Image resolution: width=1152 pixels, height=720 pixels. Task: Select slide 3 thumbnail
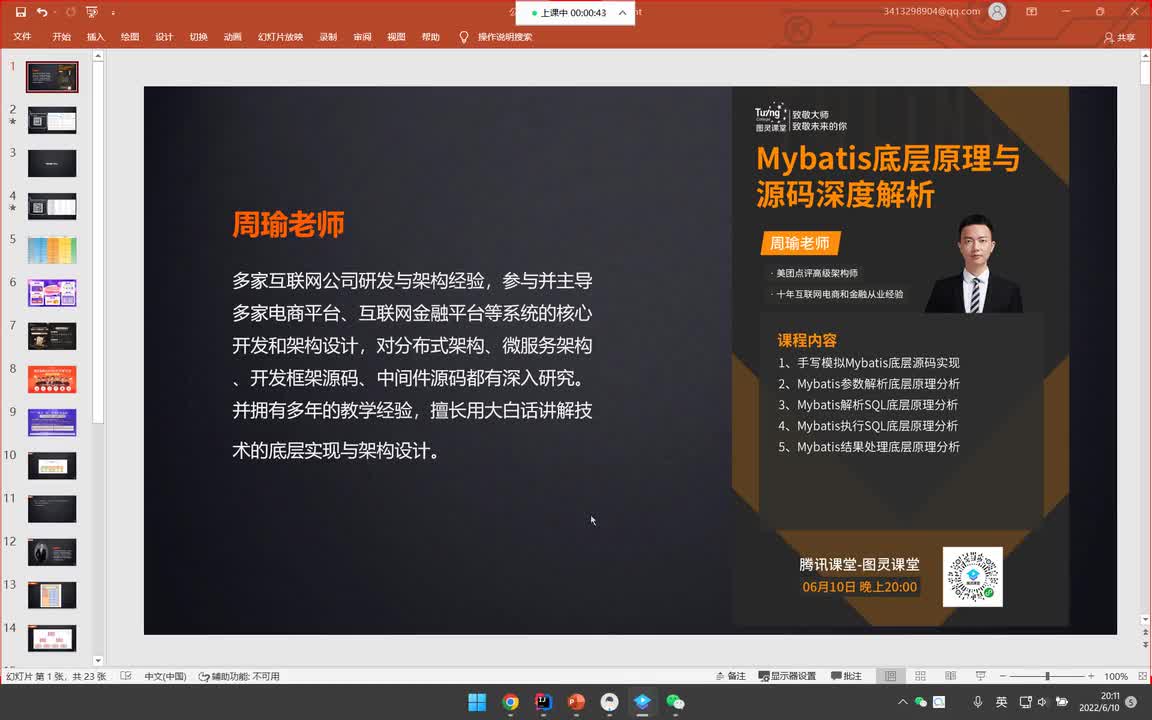[52, 163]
